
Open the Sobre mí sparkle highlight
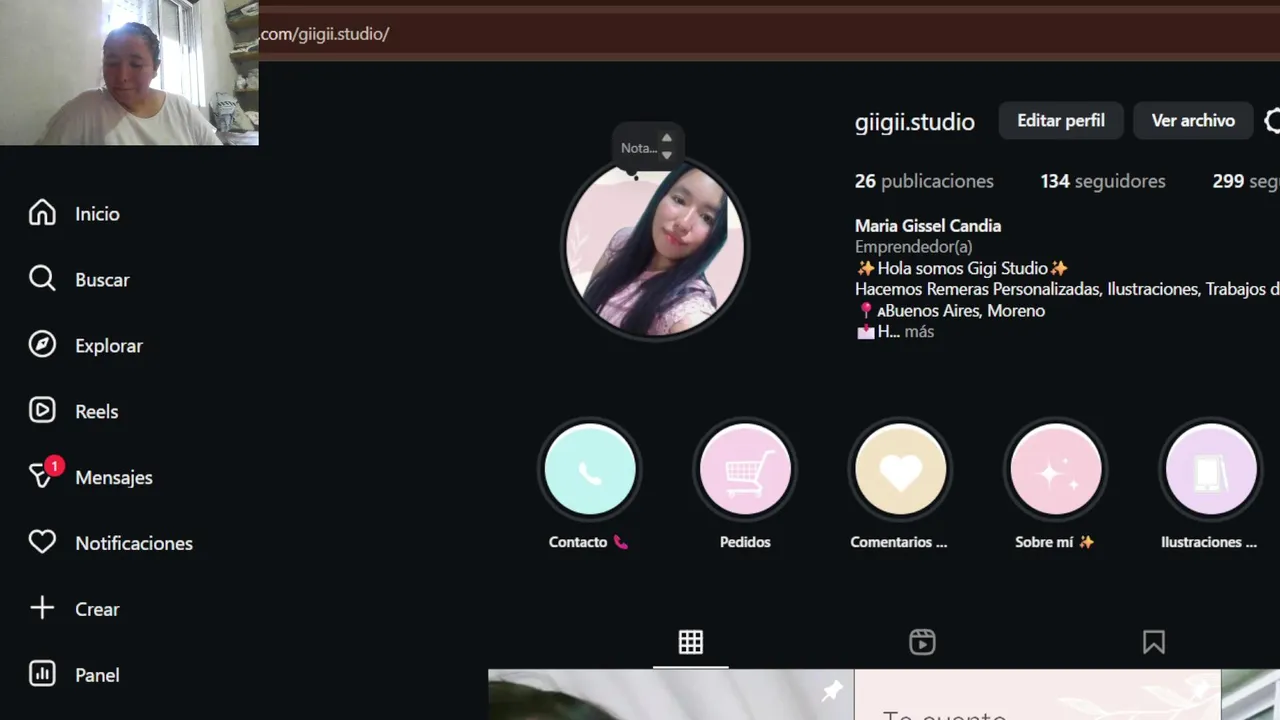click(1056, 470)
